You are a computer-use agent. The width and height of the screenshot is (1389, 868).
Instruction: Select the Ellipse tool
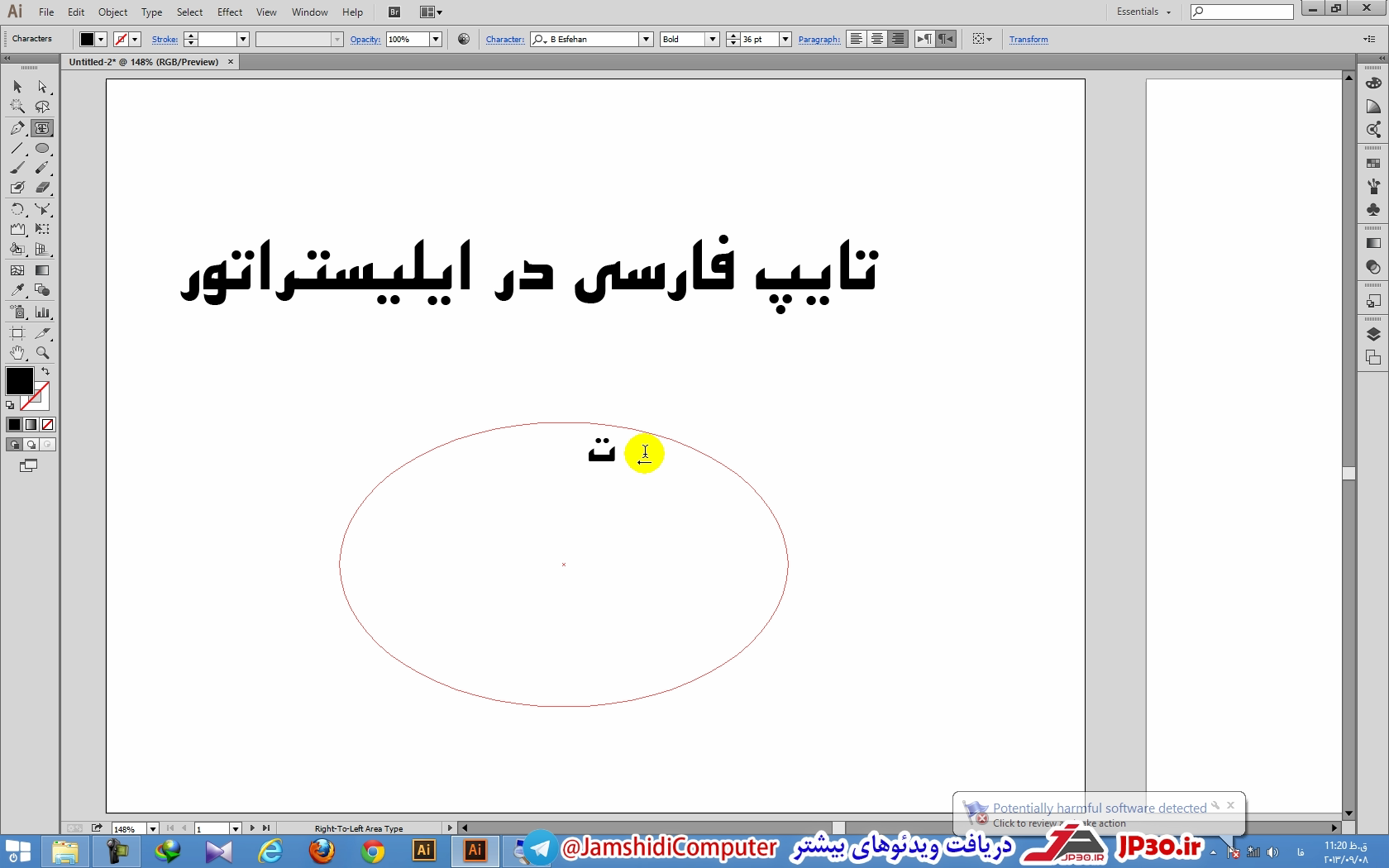tap(42, 149)
